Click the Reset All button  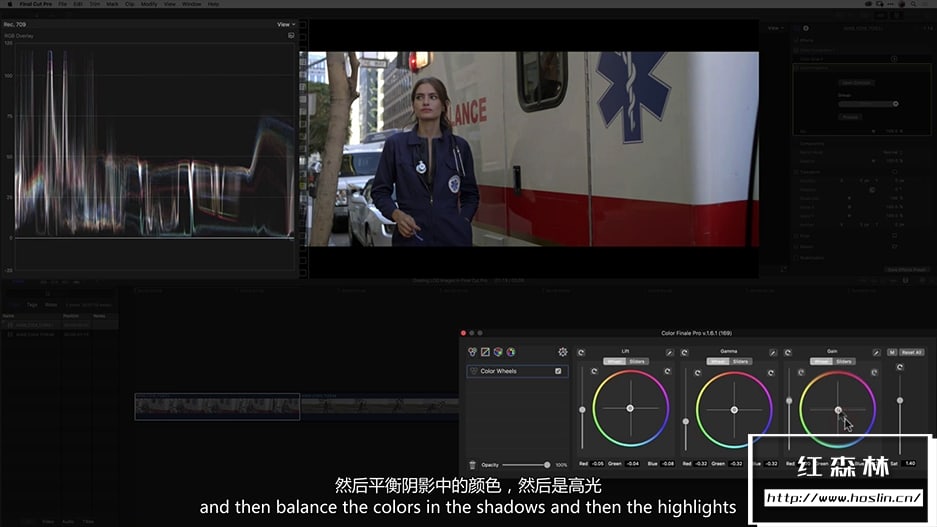[912, 353]
